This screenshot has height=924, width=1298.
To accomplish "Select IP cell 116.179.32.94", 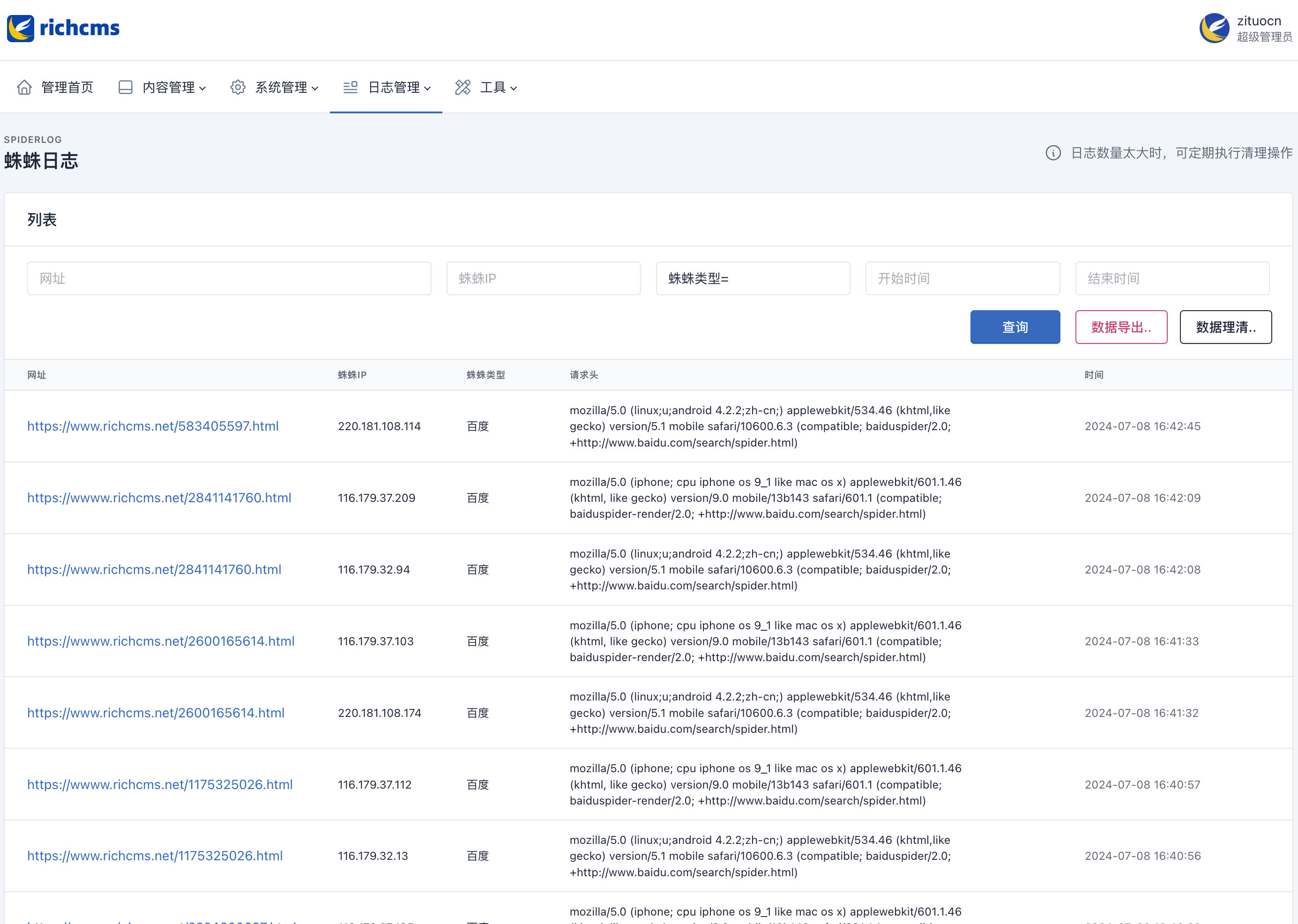I will coord(374,570).
